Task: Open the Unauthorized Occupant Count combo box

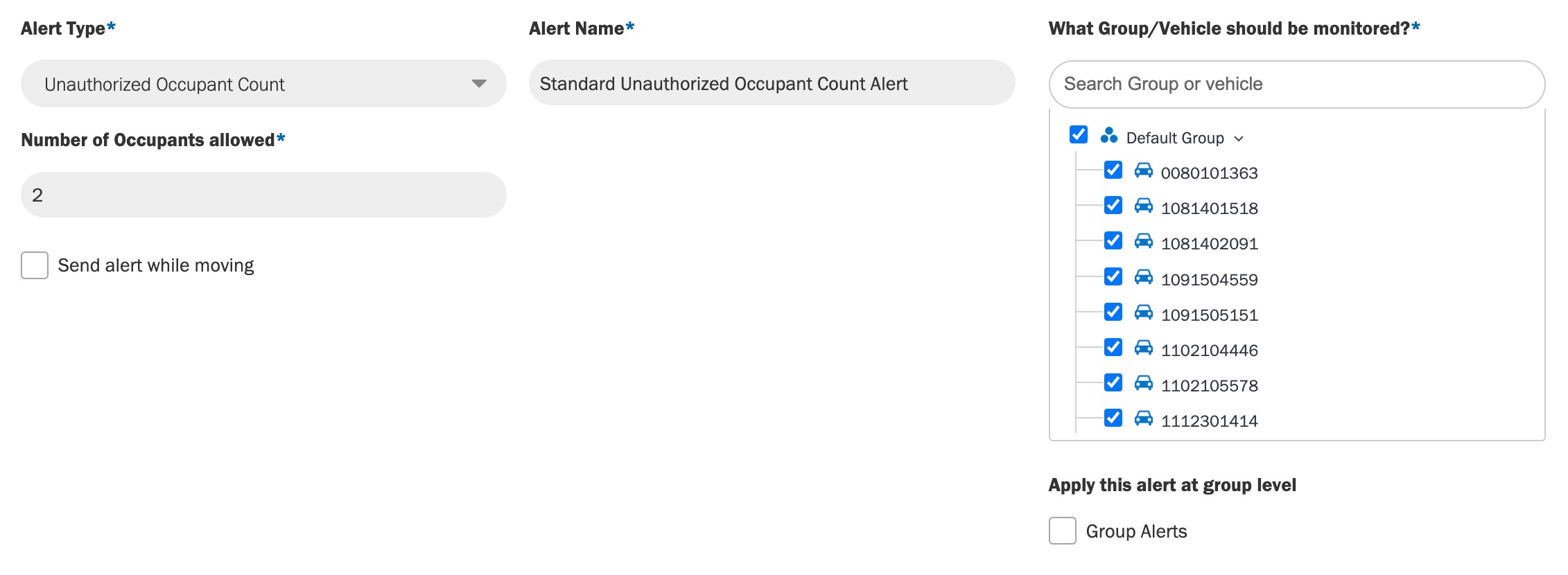Action: (263, 83)
